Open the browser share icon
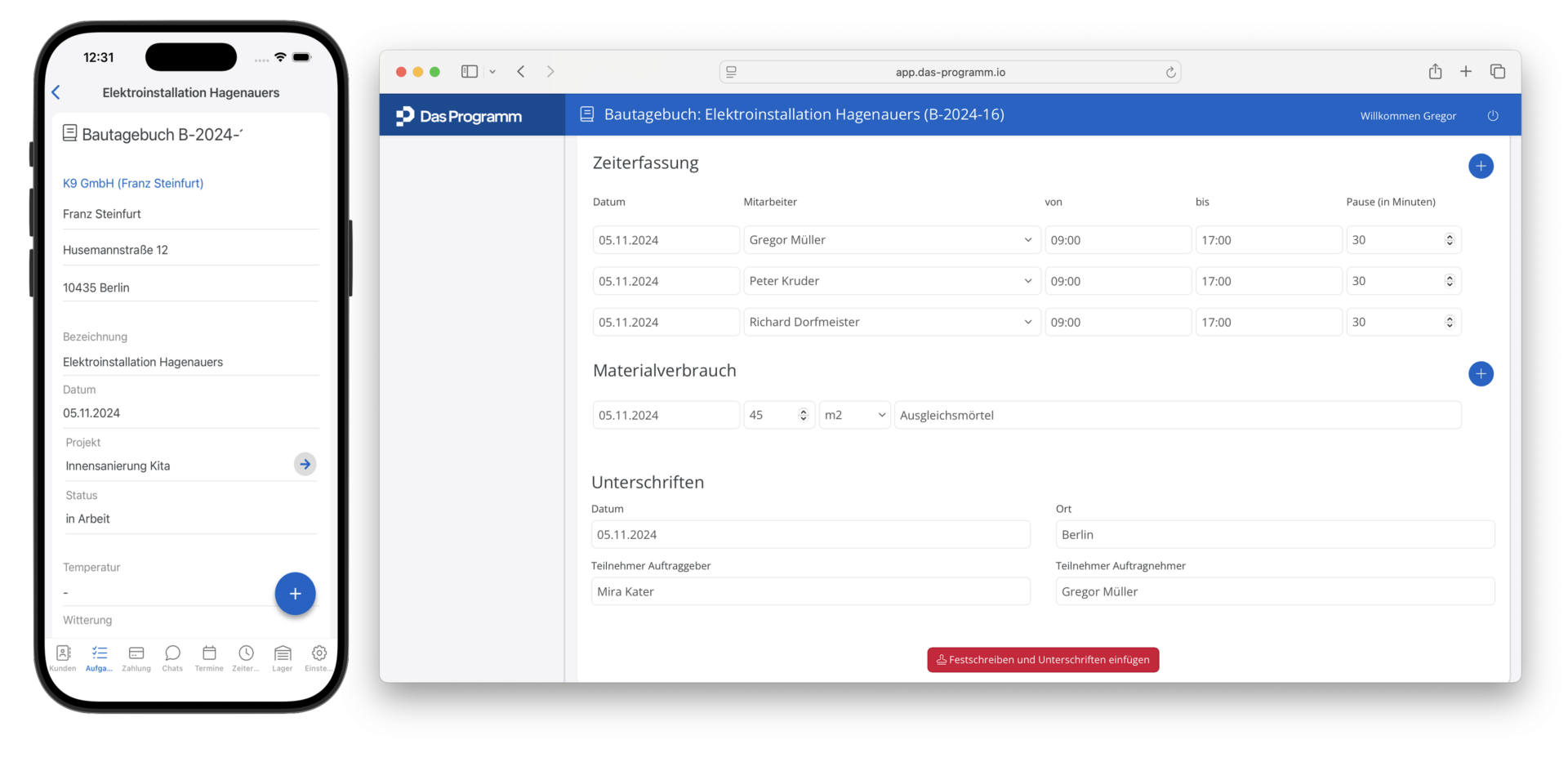The height and width of the screenshot is (762, 1568). pyautogui.click(x=1434, y=72)
